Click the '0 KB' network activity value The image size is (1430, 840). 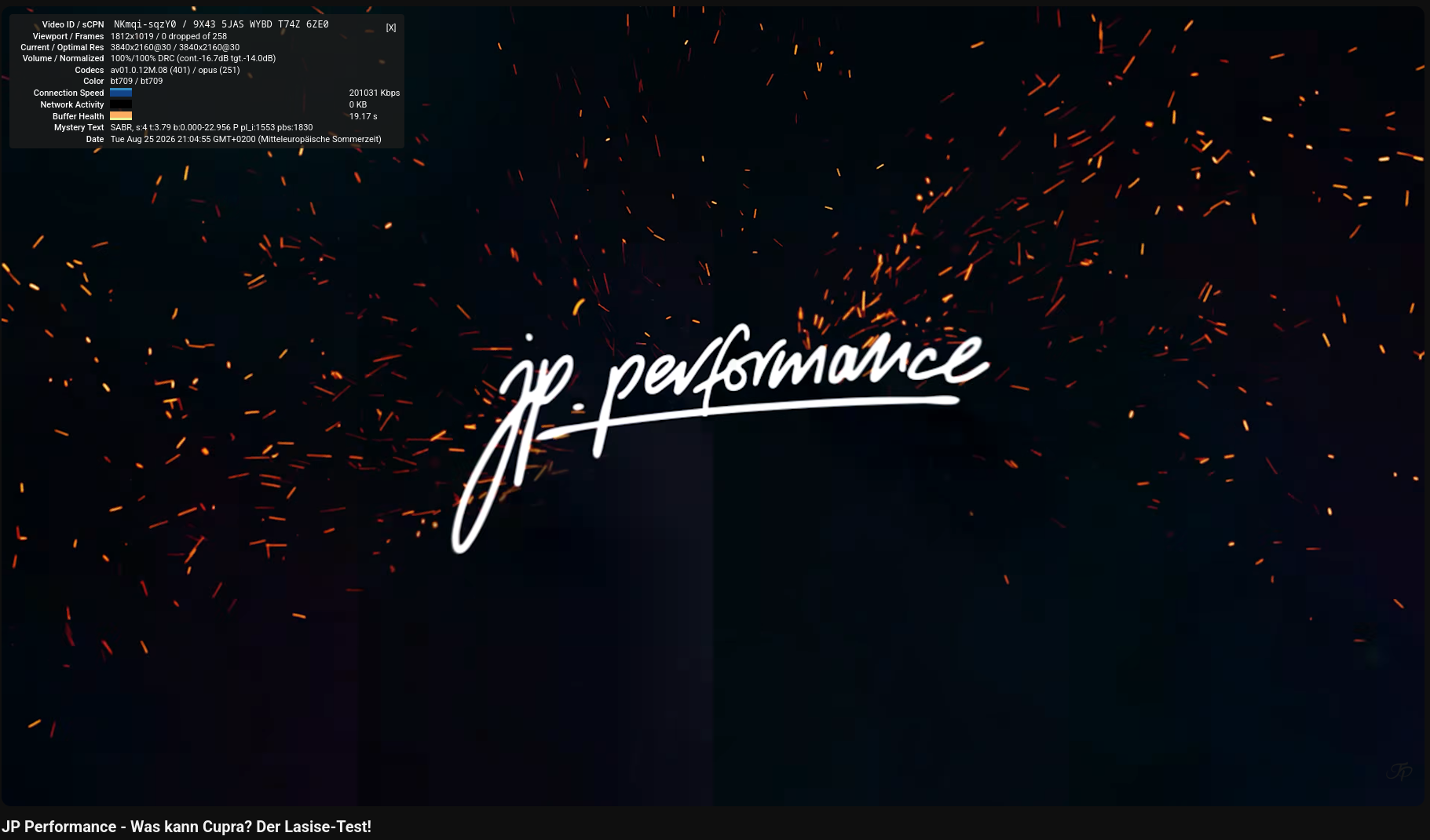click(x=358, y=104)
